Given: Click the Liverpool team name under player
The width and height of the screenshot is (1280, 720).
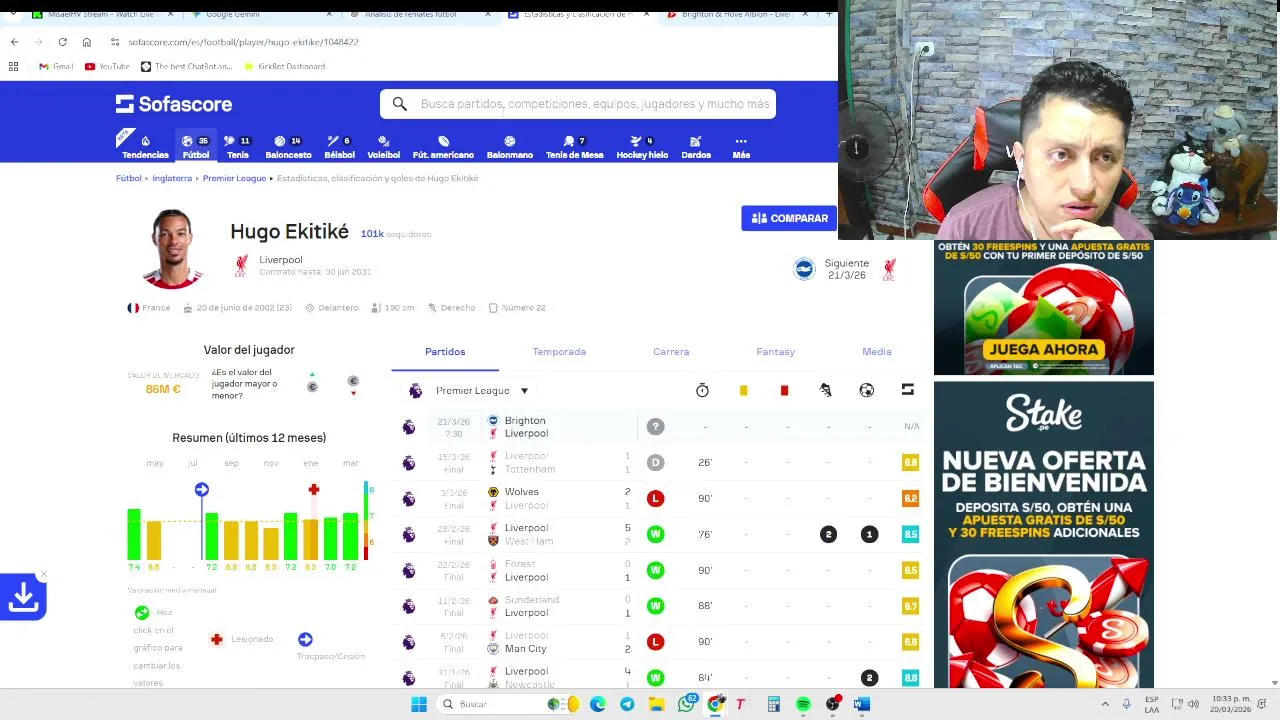Looking at the screenshot, I should [x=280, y=259].
